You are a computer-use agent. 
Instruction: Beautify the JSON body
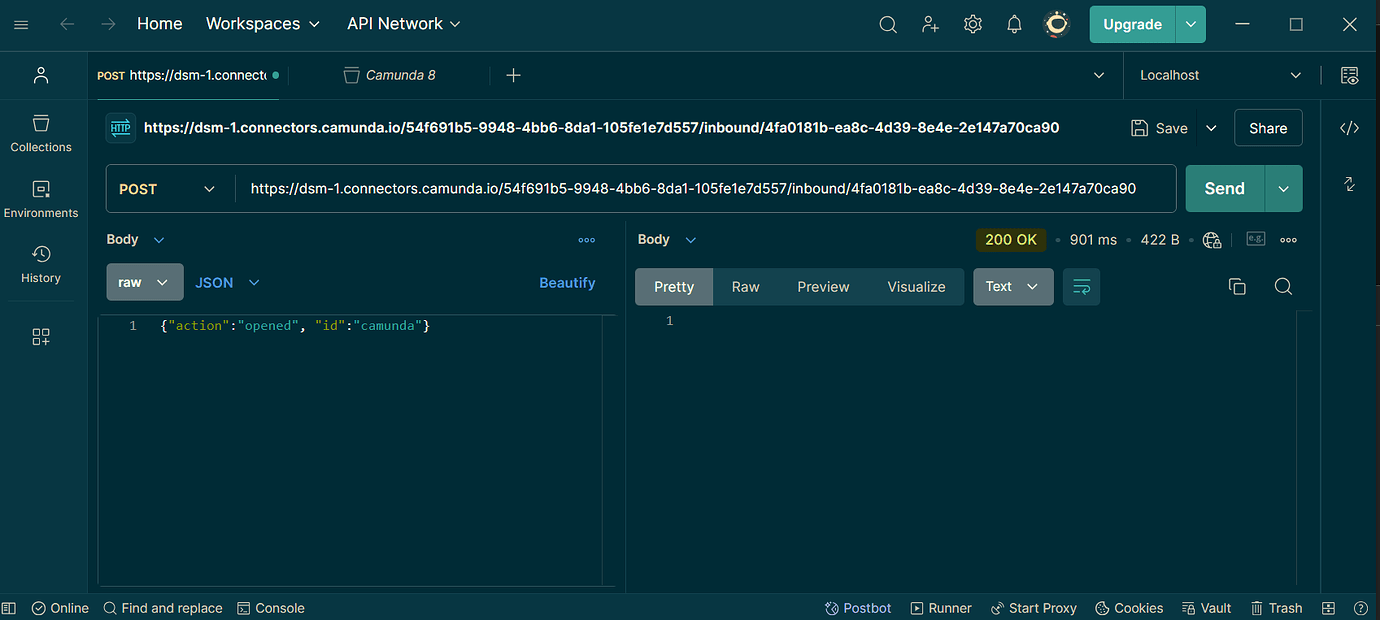(x=567, y=283)
